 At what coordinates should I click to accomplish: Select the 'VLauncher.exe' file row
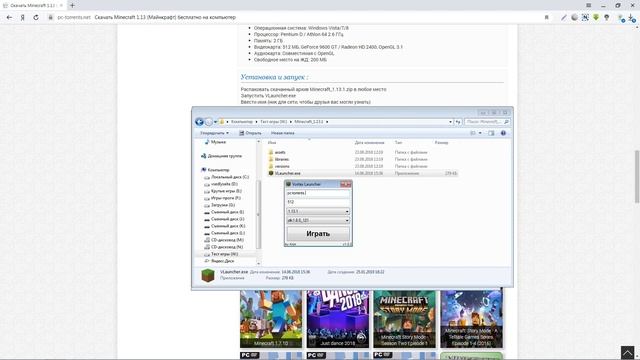pyautogui.click(x=362, y=173)
